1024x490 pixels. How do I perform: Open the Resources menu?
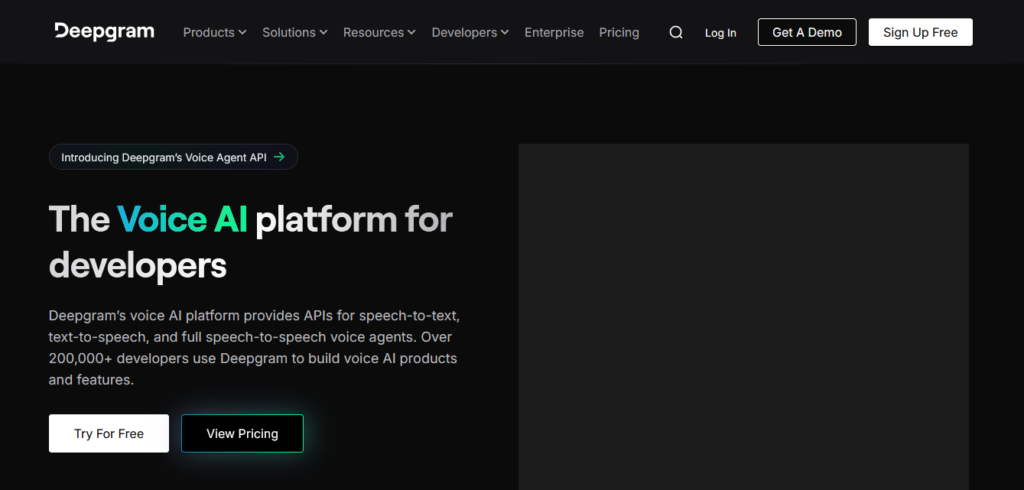pos(379,33)
